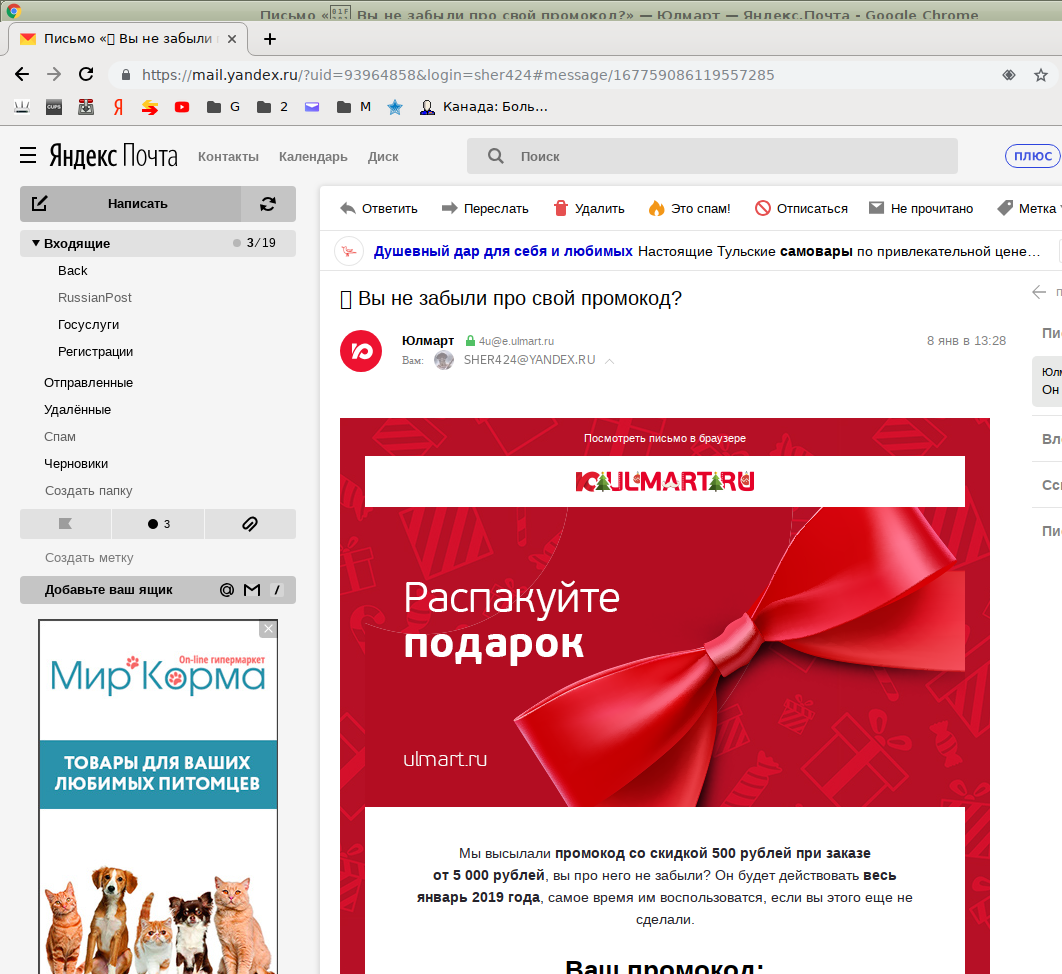Focus the Поиск search field
Image resolution: width=1062 pixels, height=974 pixels.
(712, 156)
